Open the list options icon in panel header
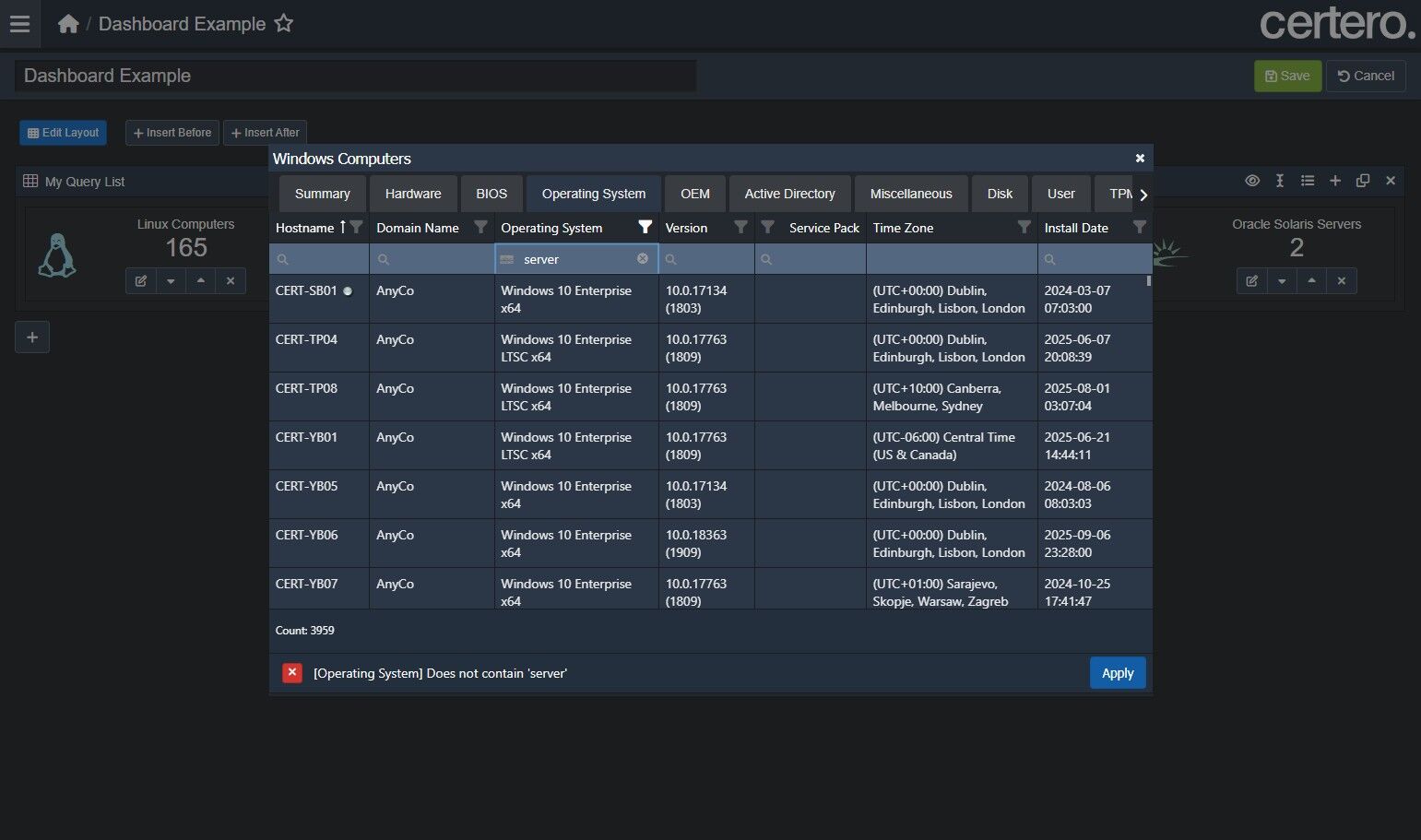Image resolution: width=1421 pixels, height=840 pixels. pyautogui.click(x=1307, y=182)
